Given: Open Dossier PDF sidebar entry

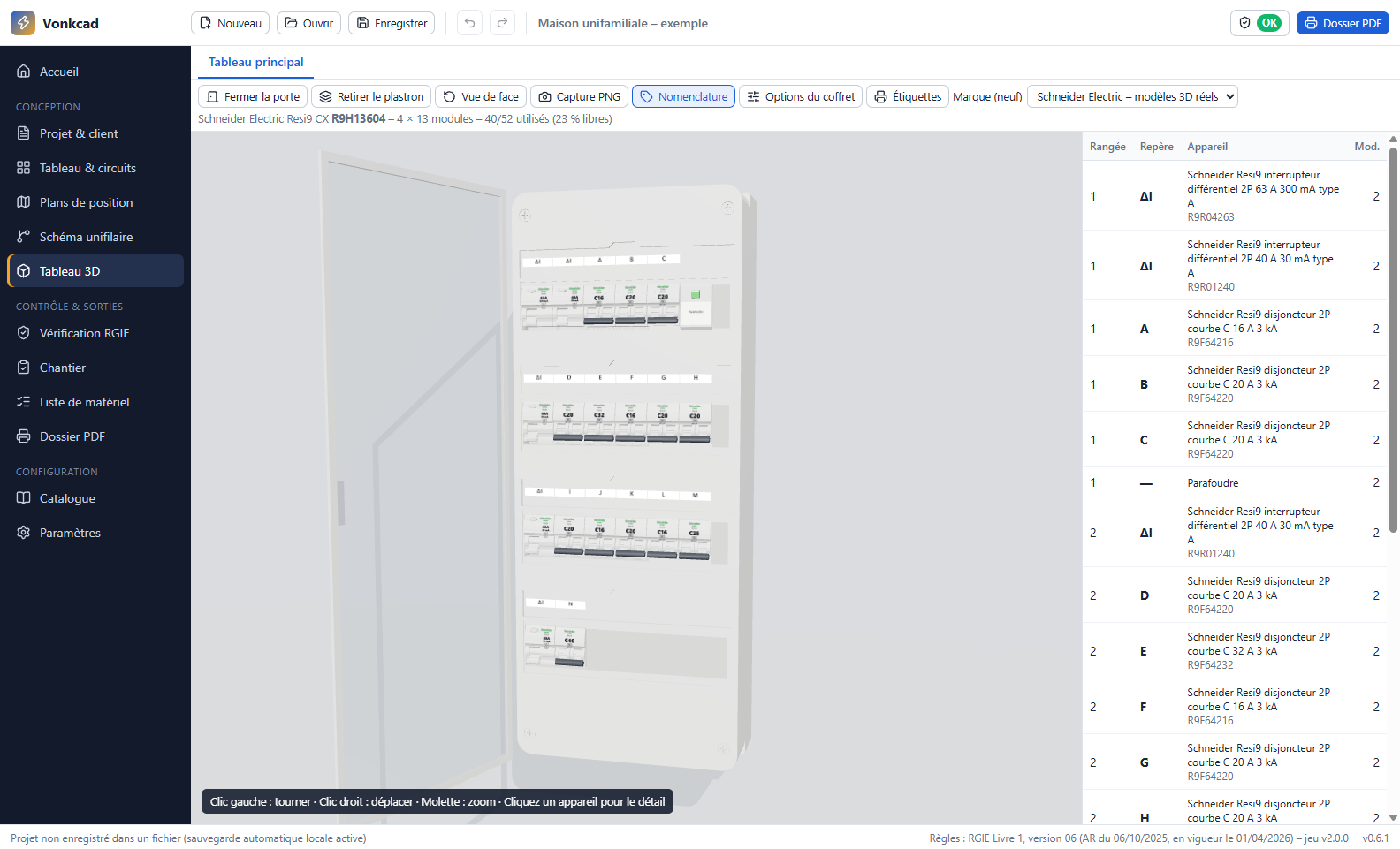Looking at the screenshot, I should (95, 436).
